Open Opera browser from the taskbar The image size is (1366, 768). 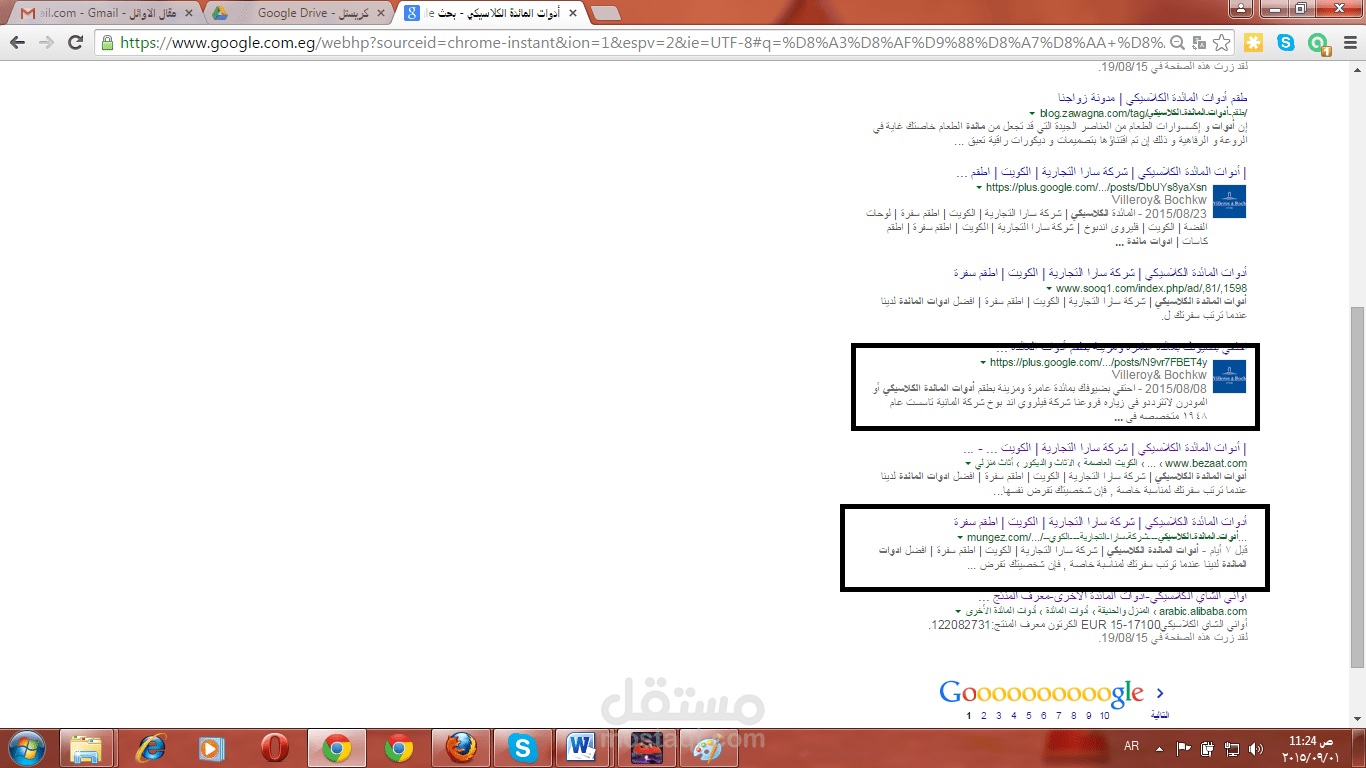point(274,748)
